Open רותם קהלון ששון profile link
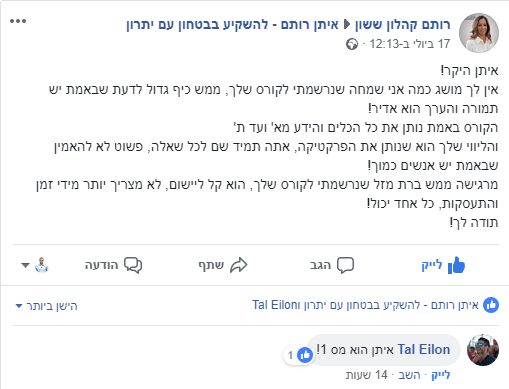 402,24
